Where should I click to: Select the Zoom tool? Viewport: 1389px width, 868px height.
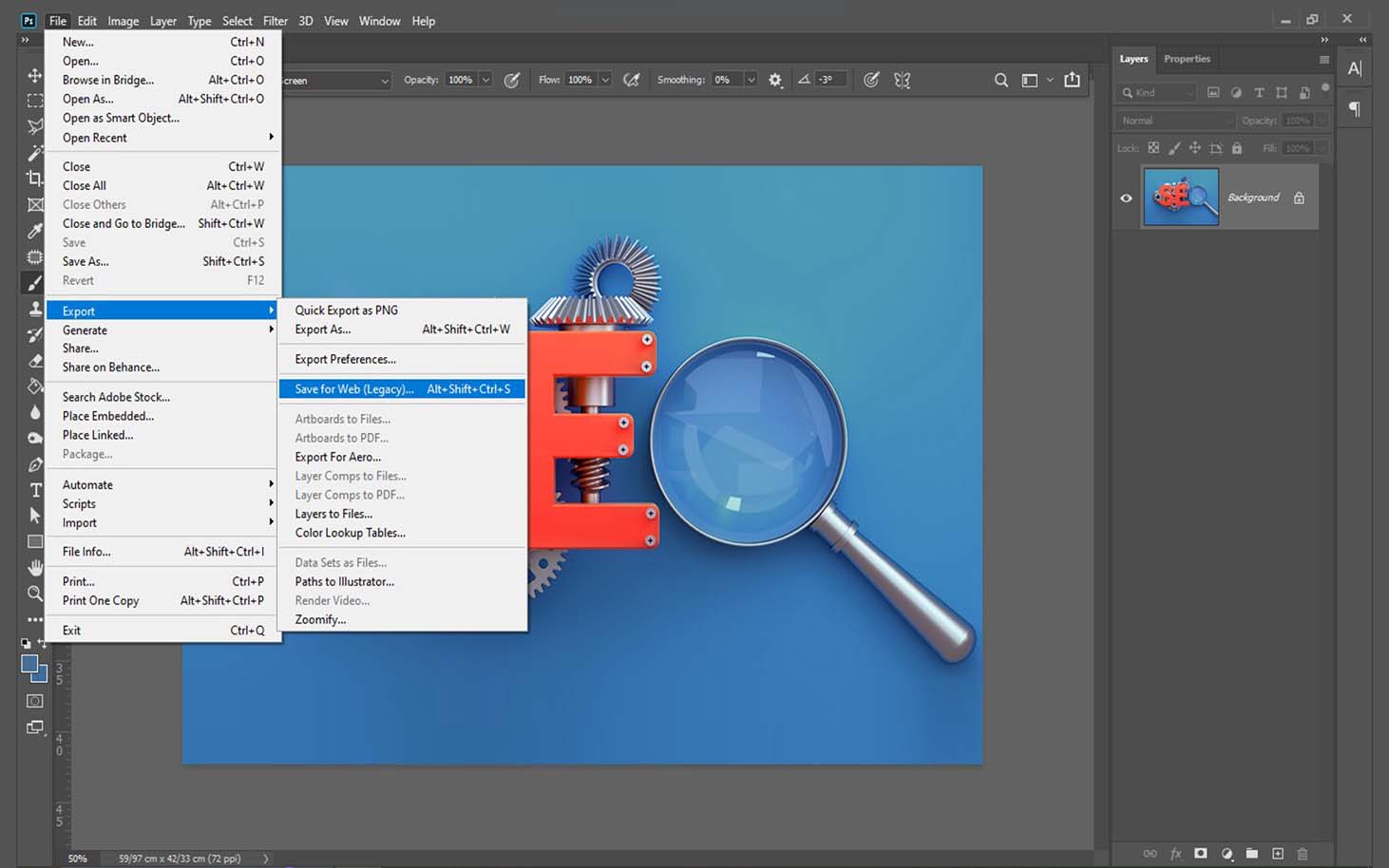coord(35,594)
